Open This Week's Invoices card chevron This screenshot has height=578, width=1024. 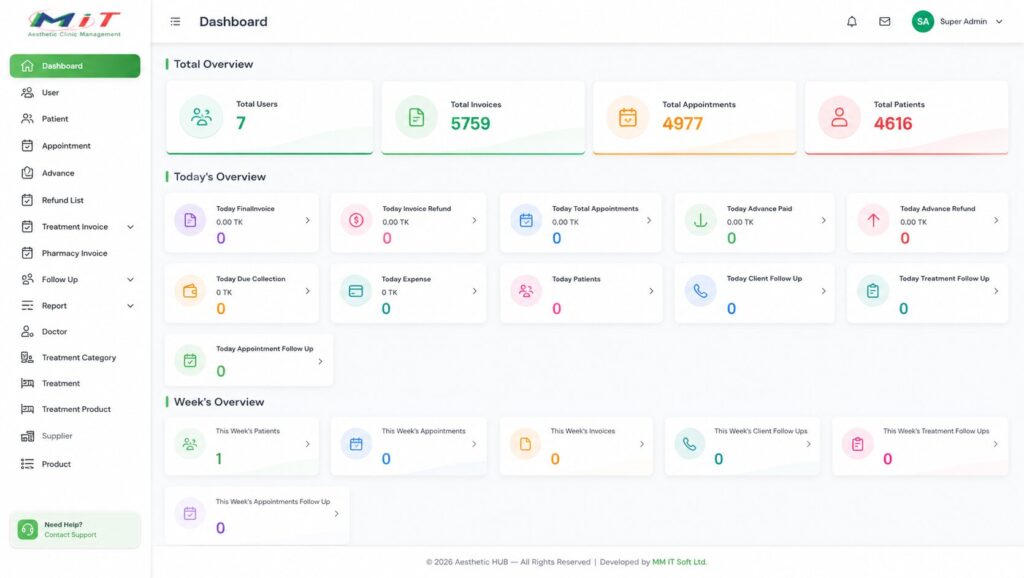click(x=642, y=444)
